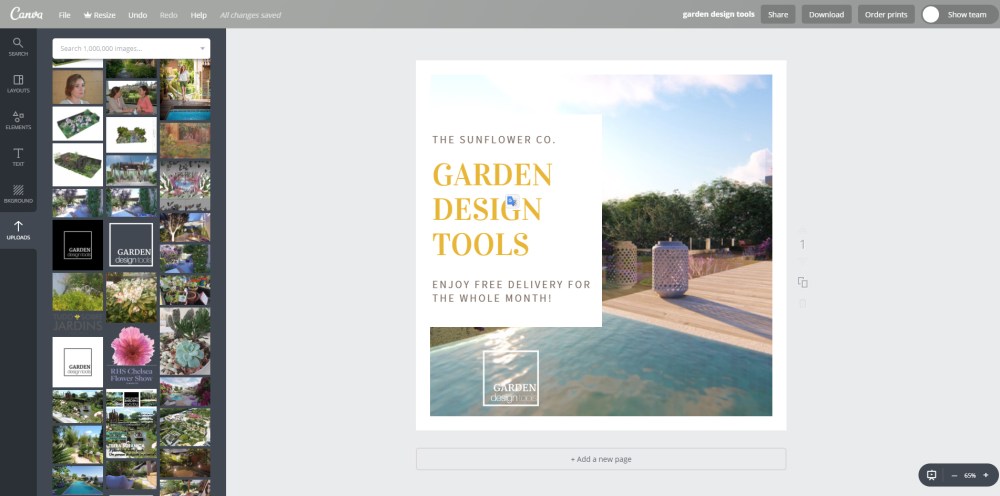The width and height of the screenshot is (1000, 496).
Task: Zoom in with the plus button
Action: pyautogui.click(x=985, y=474)
